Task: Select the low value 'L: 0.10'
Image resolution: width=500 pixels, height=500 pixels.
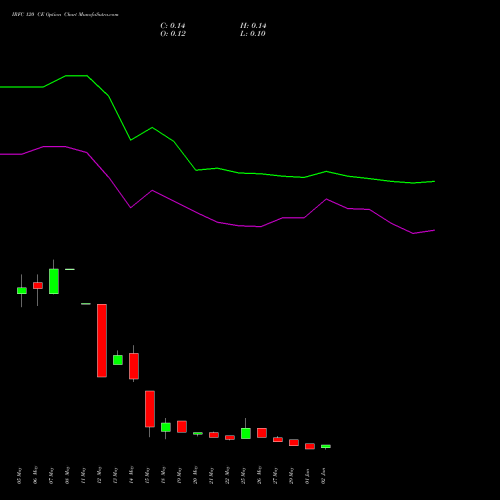Action: point(253,34)
